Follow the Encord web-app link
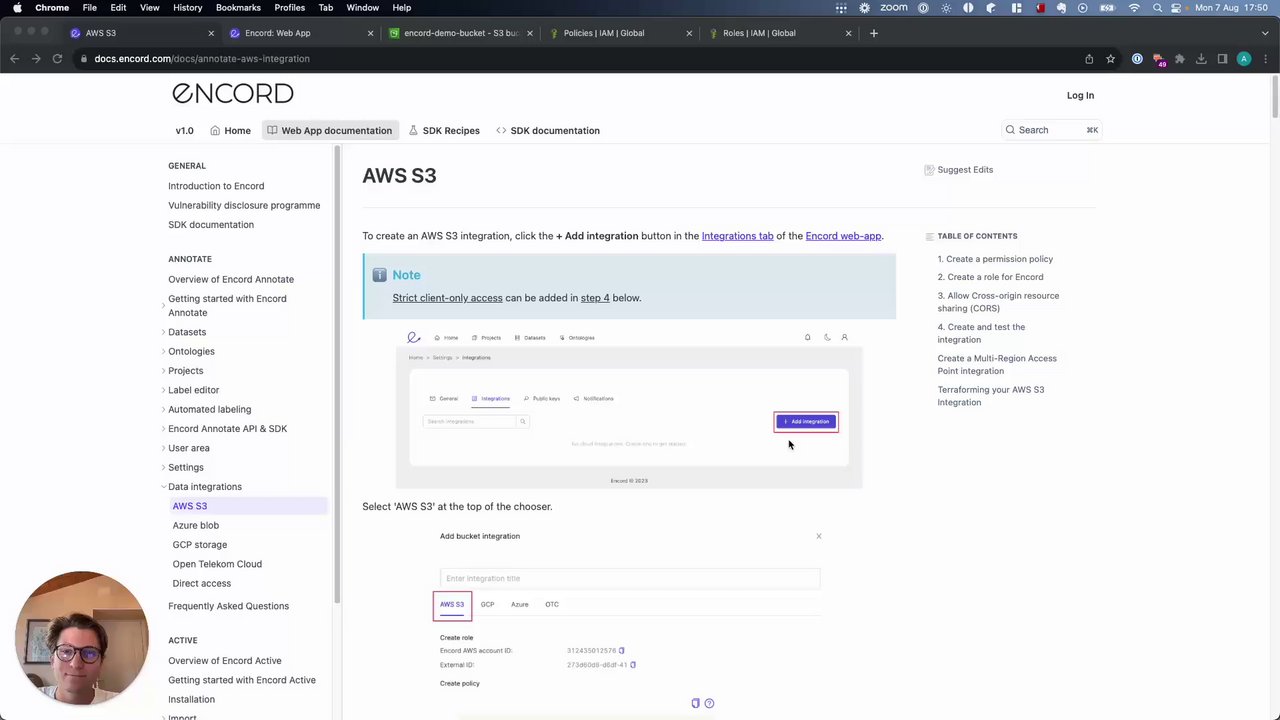1280x720 pixels. click(843, 236)
